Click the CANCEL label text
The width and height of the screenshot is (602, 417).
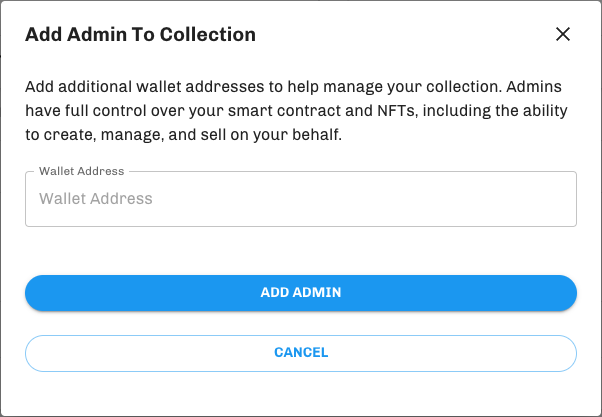point(301,352)
